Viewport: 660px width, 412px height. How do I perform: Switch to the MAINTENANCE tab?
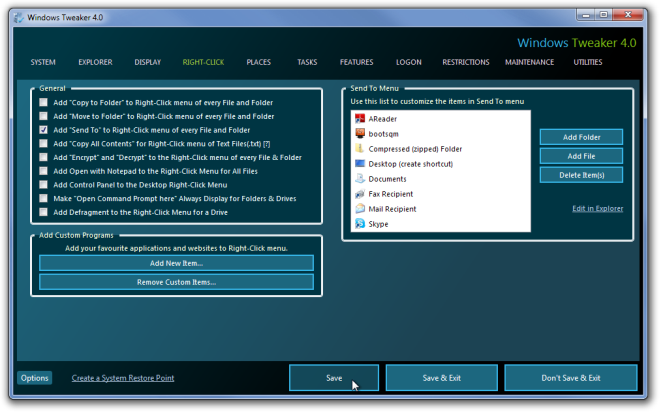point(530,62)
